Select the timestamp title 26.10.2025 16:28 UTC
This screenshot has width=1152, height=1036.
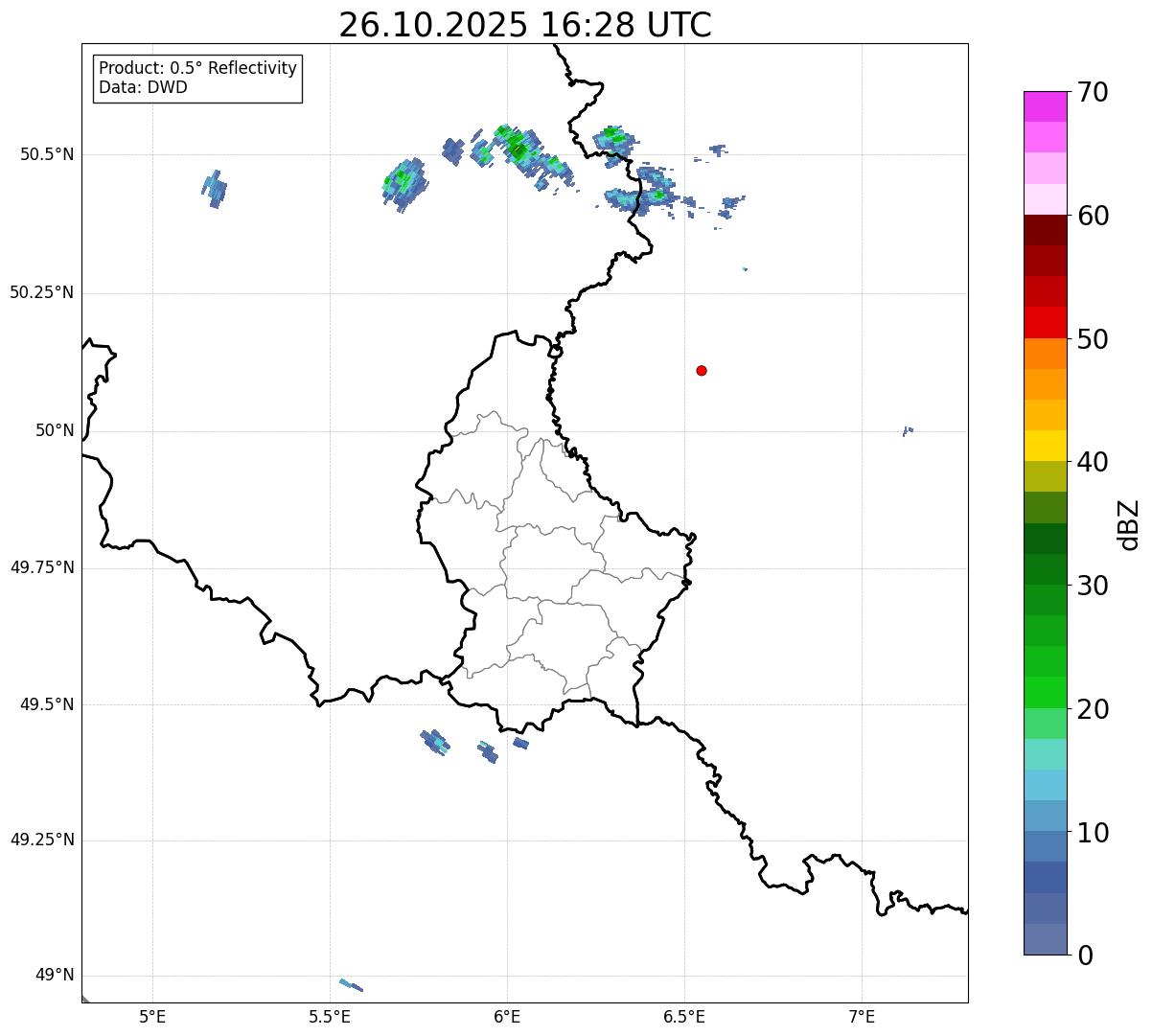524,25
